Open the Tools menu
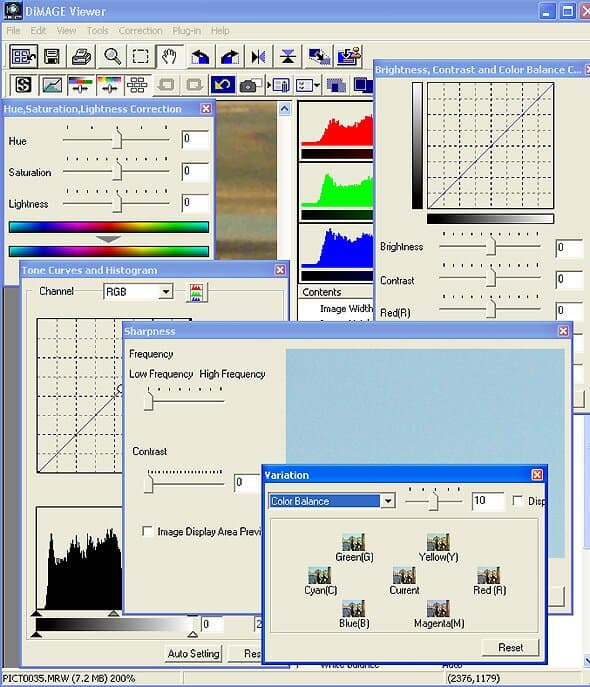590x687 pixels. point(97,31)
